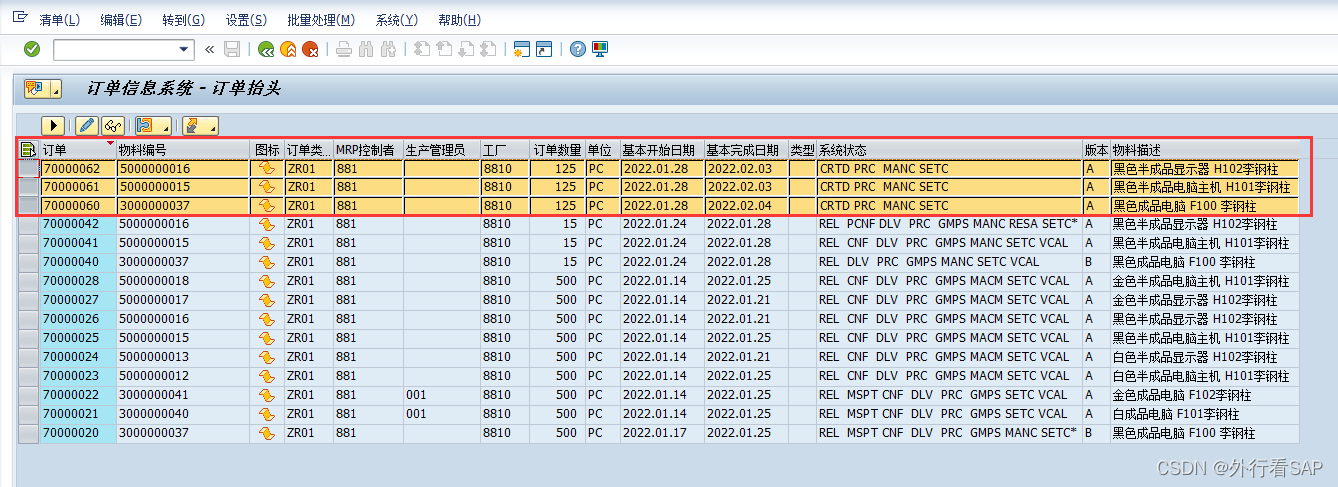Click the glasses Display order icon
1338x487 pixels.
[x=111, y=126]
